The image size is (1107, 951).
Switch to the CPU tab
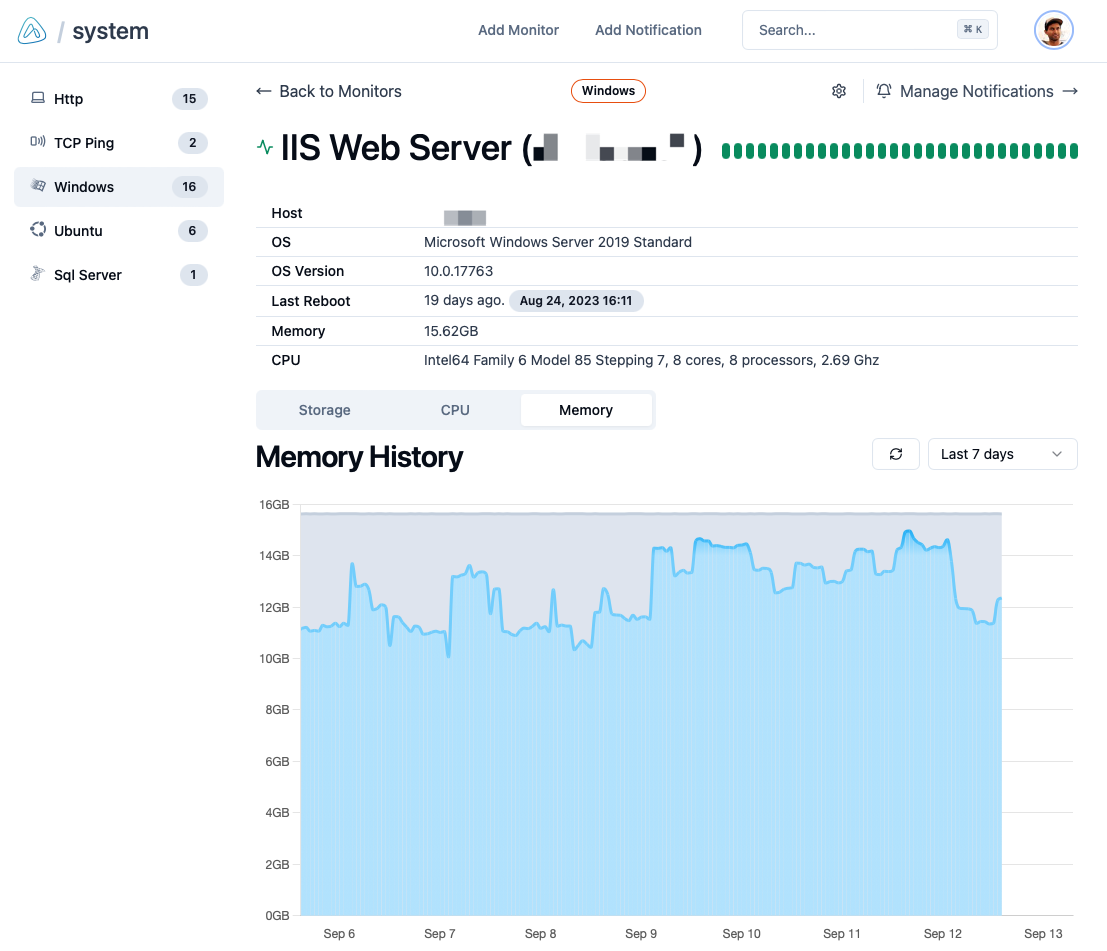click(x=455, y=410)
